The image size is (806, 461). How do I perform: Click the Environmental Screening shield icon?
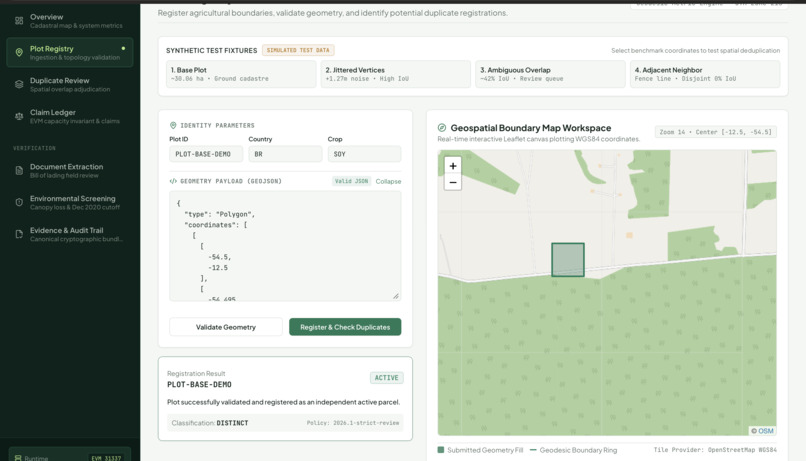coord(19,202)
